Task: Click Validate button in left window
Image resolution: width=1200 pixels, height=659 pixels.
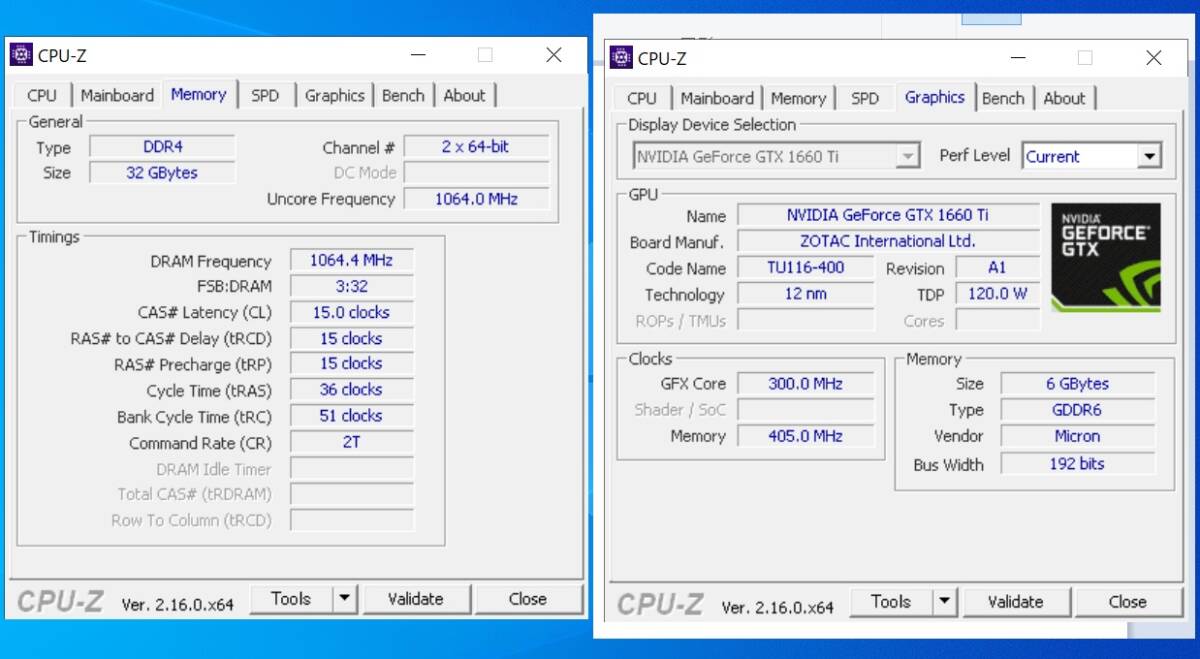Action: click(415, 599)
